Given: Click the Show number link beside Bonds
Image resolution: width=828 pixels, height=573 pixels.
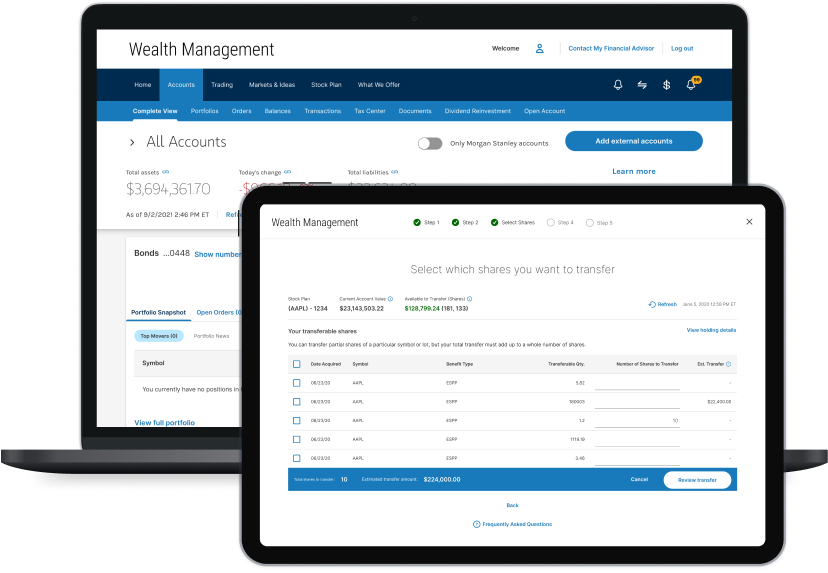Looking at the screenshot, I should (x=218, y=255).
